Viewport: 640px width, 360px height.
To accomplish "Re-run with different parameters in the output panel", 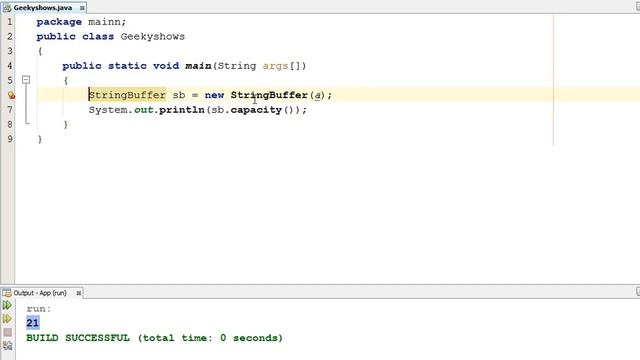I will click(7, 319).
